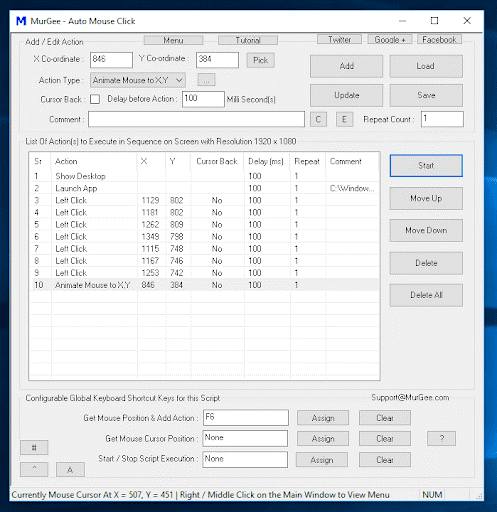The image size is (497, 512).
Task: Click the ellipsis button beside Action Type
Action: [206, 80]
